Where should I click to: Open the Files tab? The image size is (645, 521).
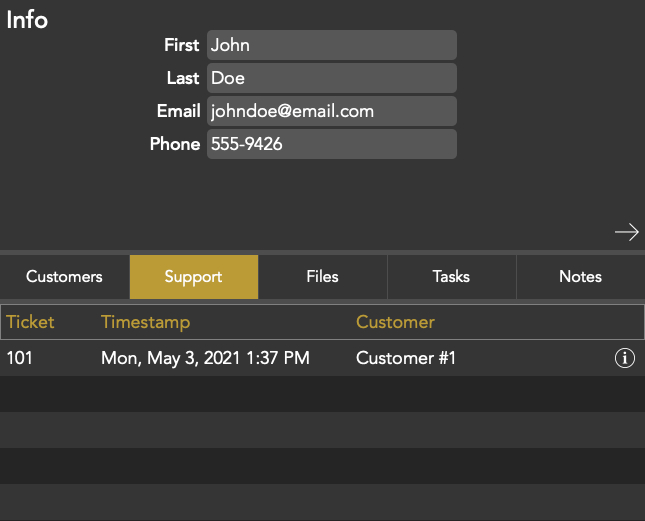tap(322, 277)
